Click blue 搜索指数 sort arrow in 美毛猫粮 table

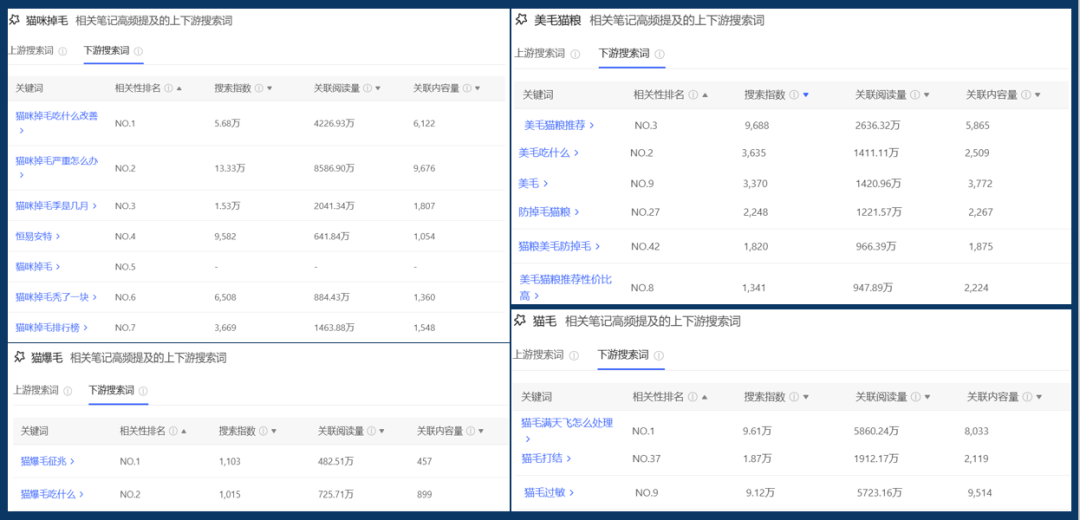(x=805, y=95)
